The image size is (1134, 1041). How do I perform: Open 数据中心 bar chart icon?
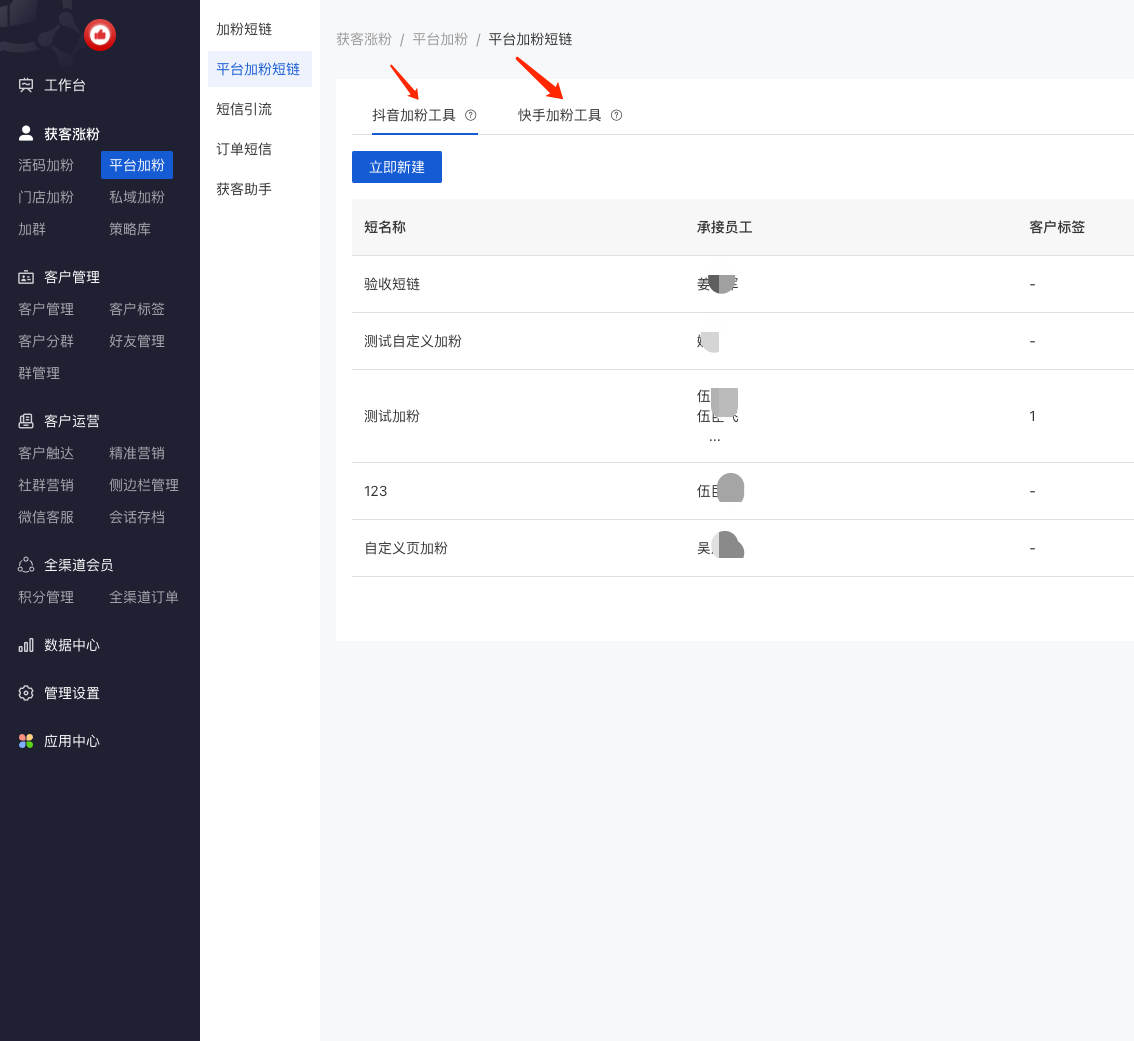[x=26, y=645]
